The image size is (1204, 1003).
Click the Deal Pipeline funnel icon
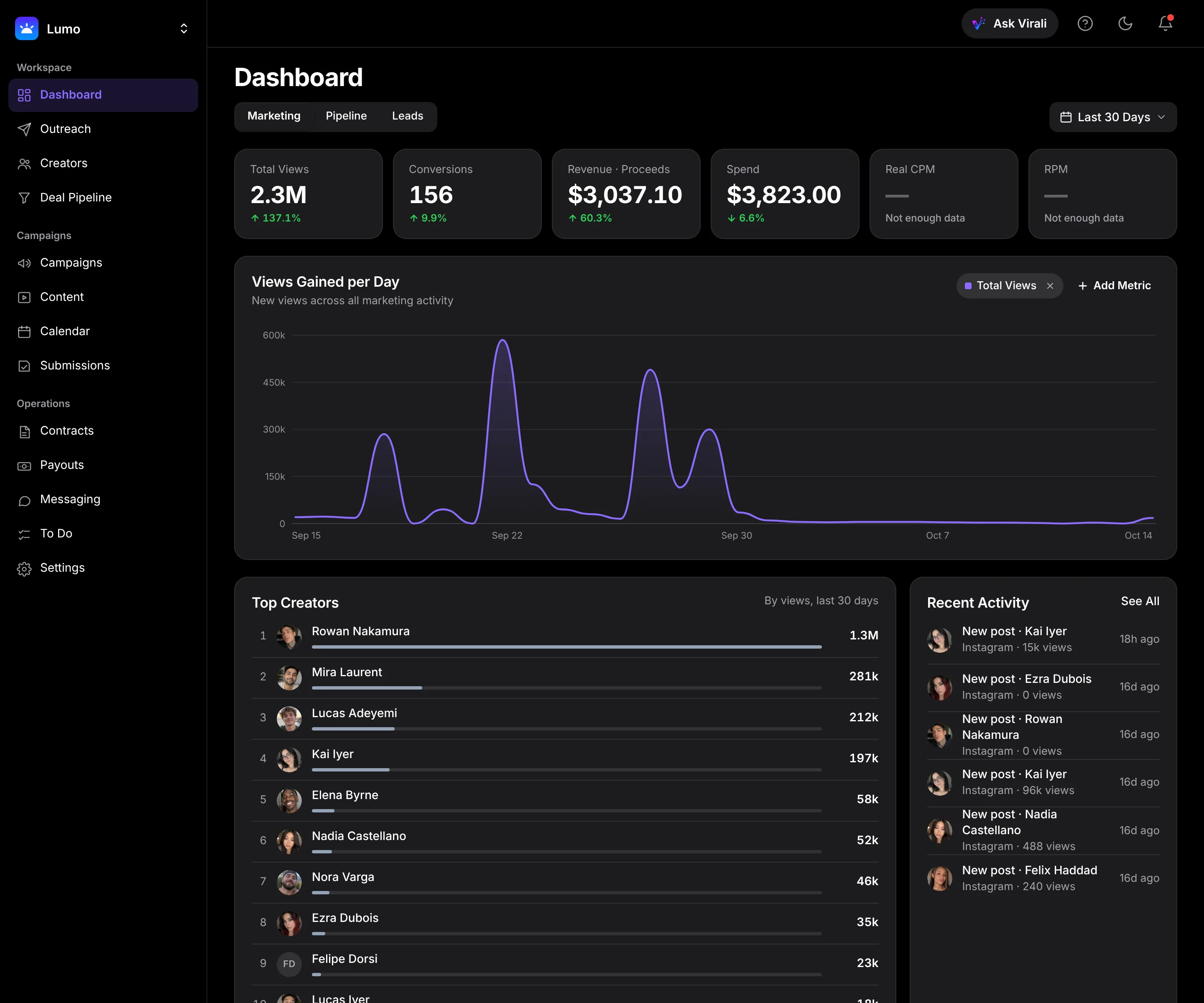pyautogui.click(x=24, y=198)
